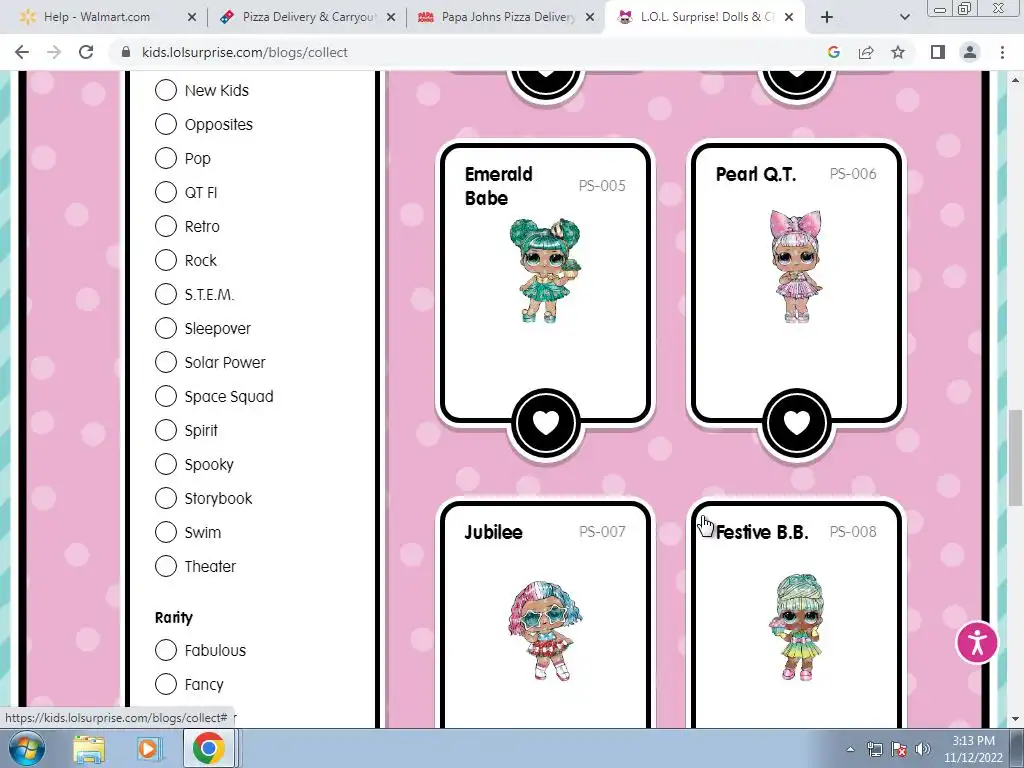
Task: Select the New Kids radio button
Action: 166,90
